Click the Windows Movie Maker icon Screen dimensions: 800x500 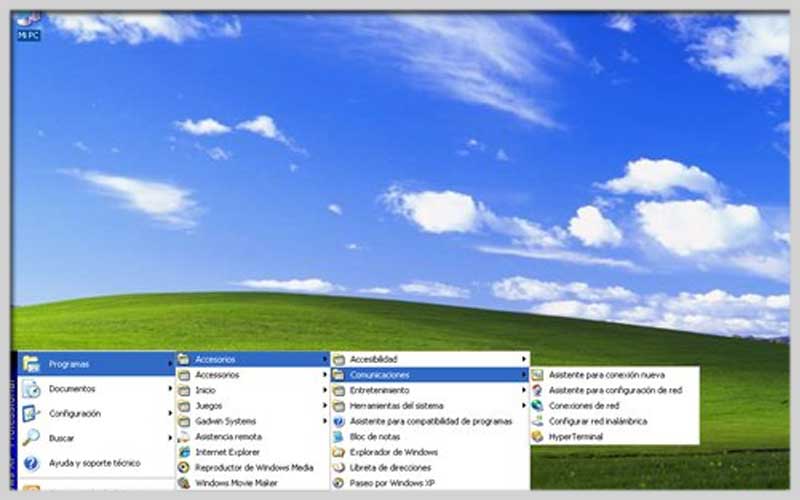pos(184,483)
